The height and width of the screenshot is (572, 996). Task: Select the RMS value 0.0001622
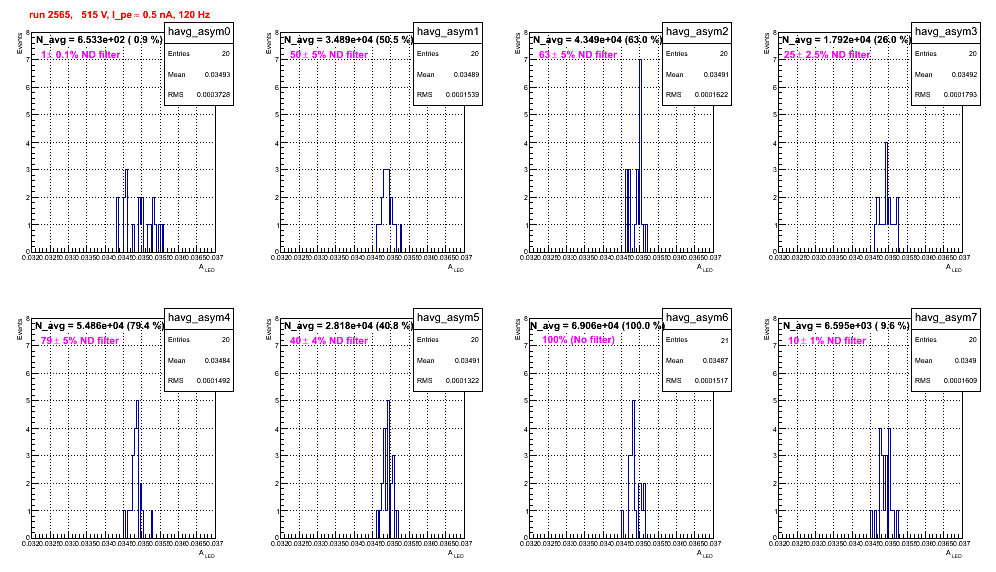(711, 95)
